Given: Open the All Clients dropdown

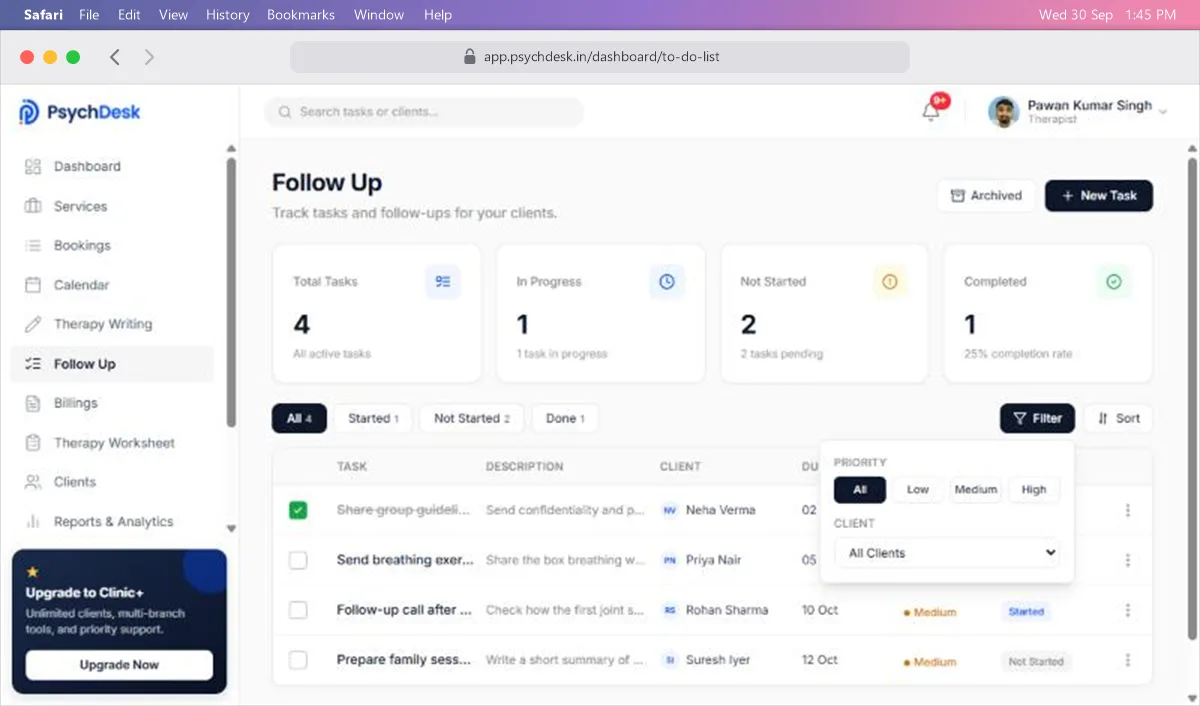Looking at the screenshot, I should click(947, 553).
